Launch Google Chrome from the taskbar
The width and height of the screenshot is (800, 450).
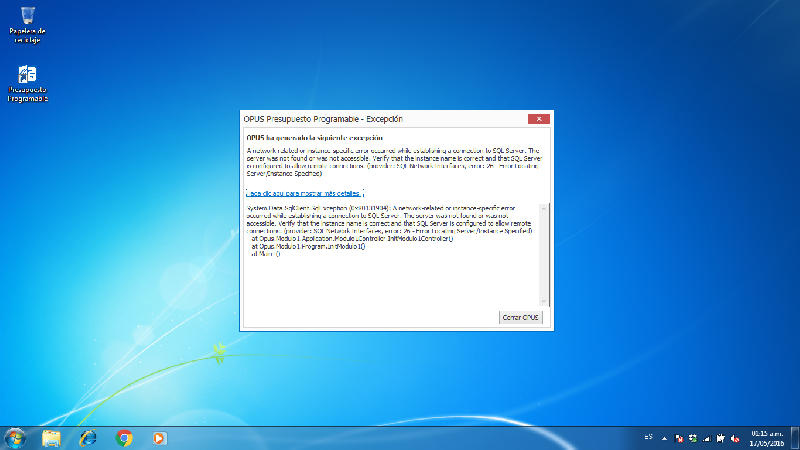point(124,438)
